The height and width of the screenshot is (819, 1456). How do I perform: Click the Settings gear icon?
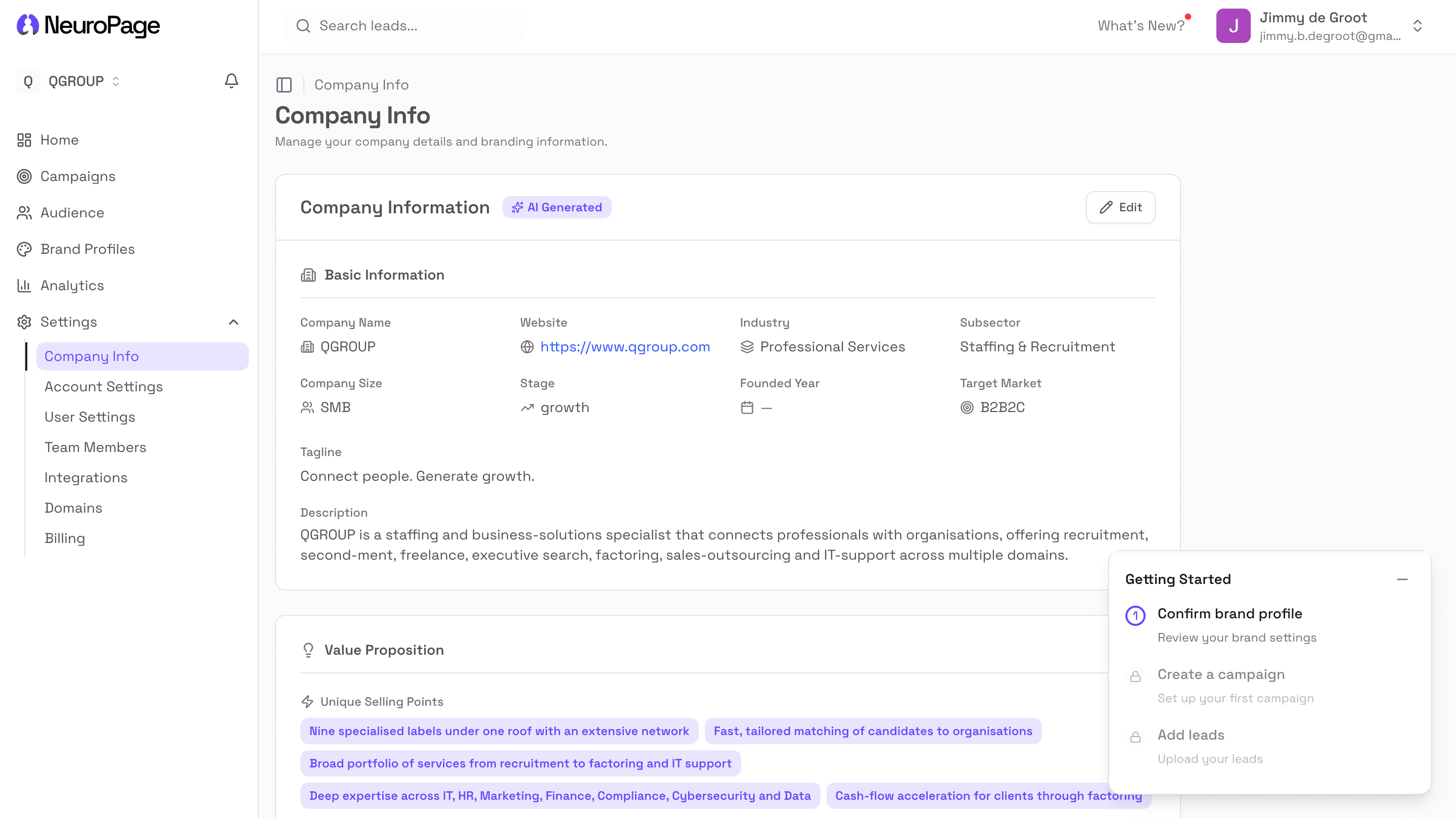tap(24, 322)
